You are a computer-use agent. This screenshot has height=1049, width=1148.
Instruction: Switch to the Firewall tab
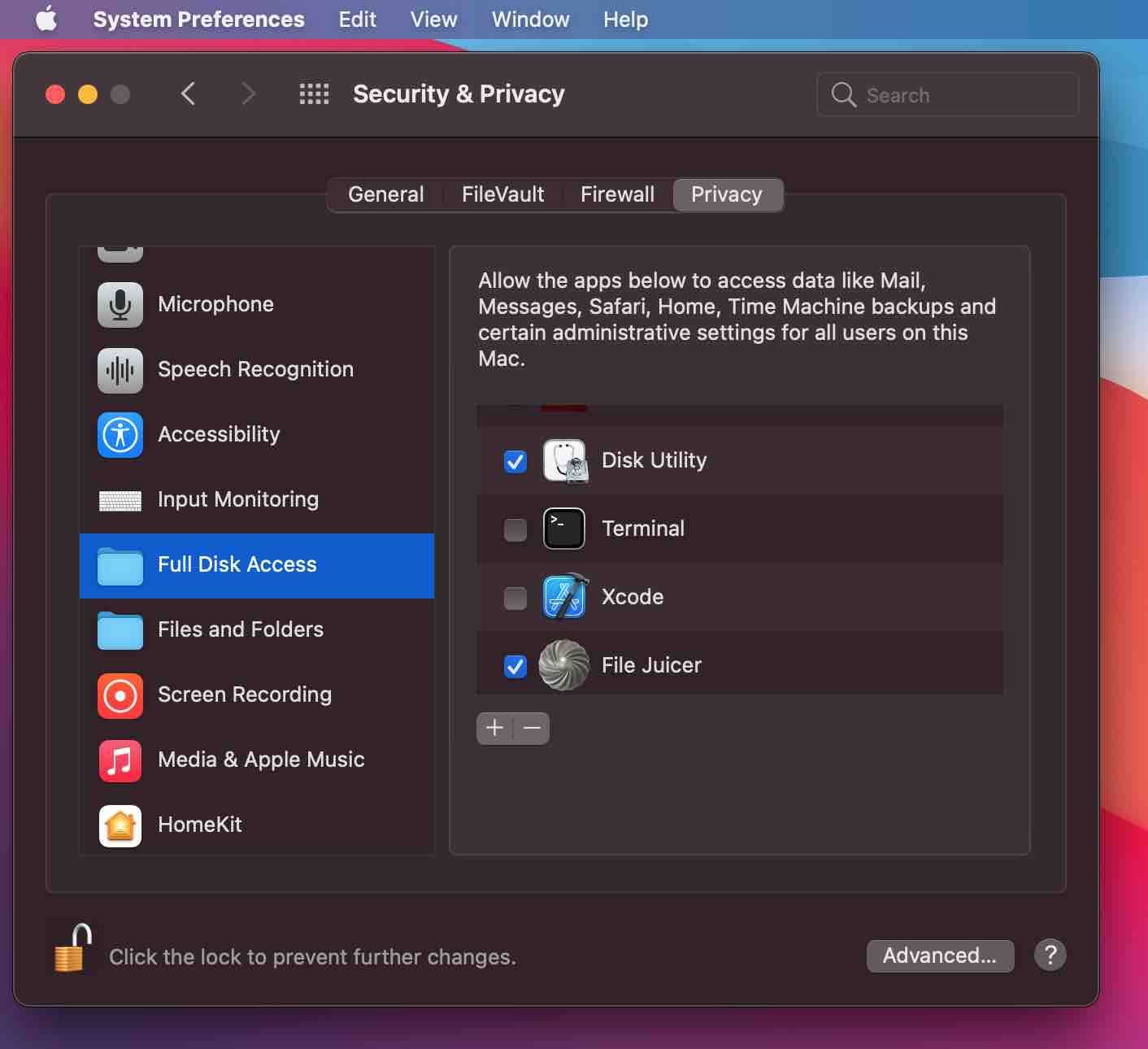[x=618, y=194]
